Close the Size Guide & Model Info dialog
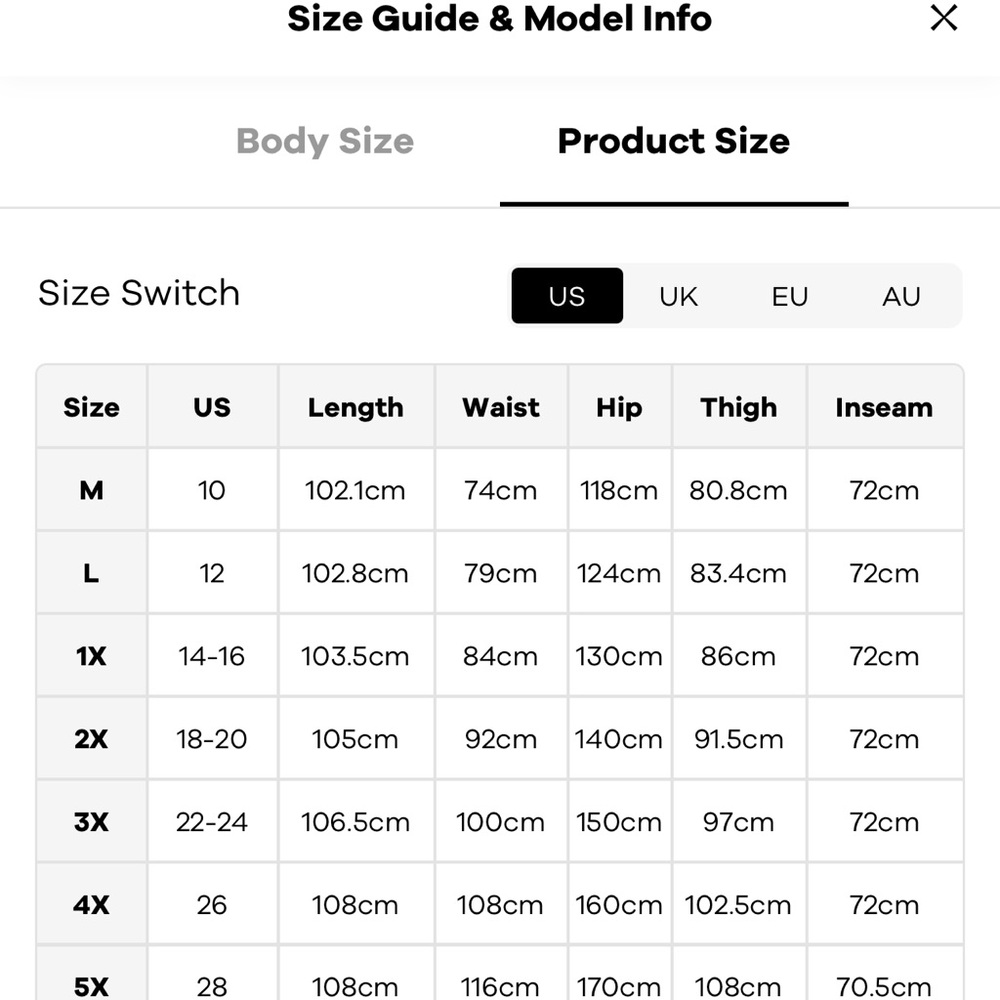 click(943, 18)
